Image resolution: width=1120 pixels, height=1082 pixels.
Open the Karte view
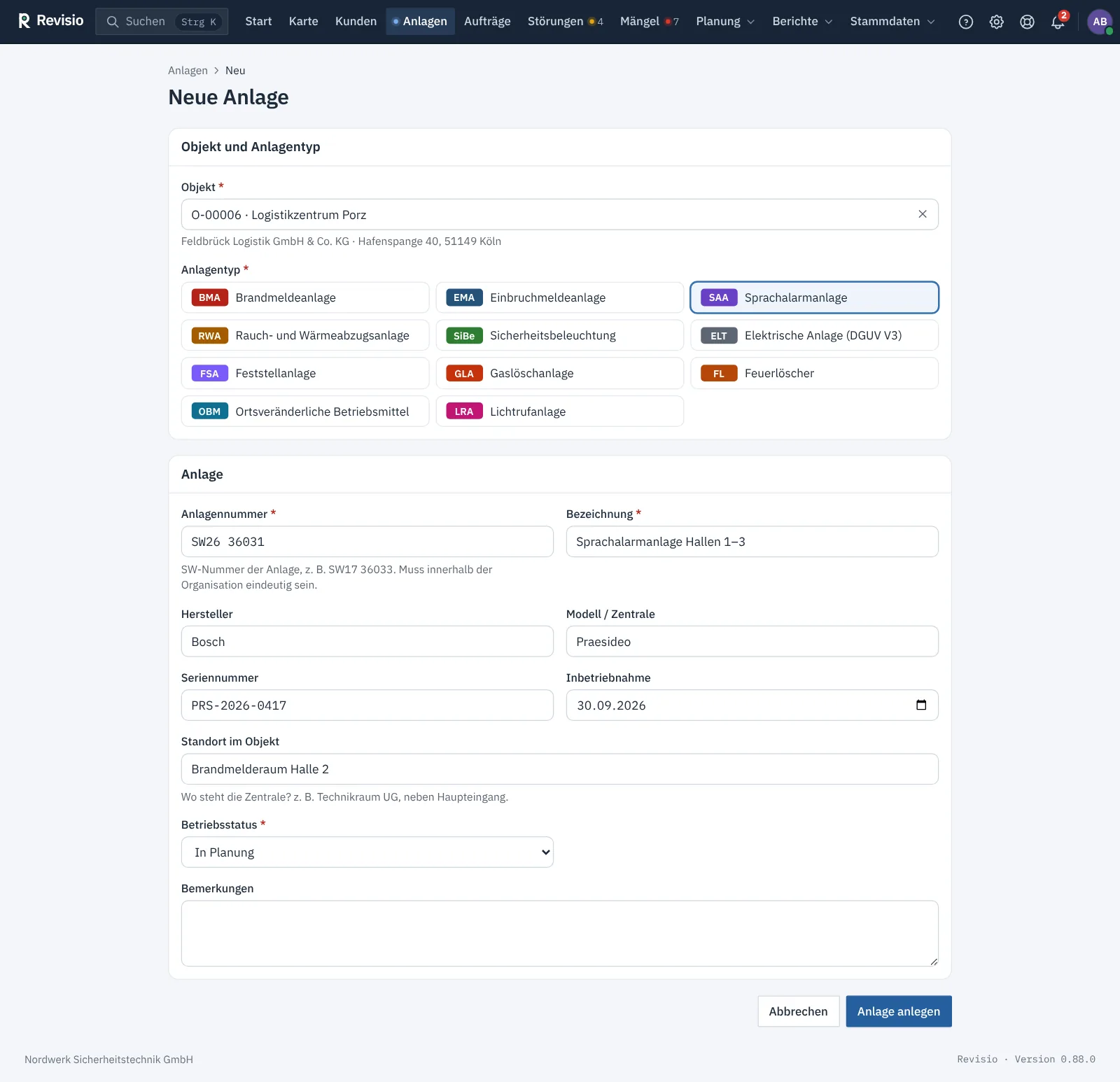pos(303,22)
